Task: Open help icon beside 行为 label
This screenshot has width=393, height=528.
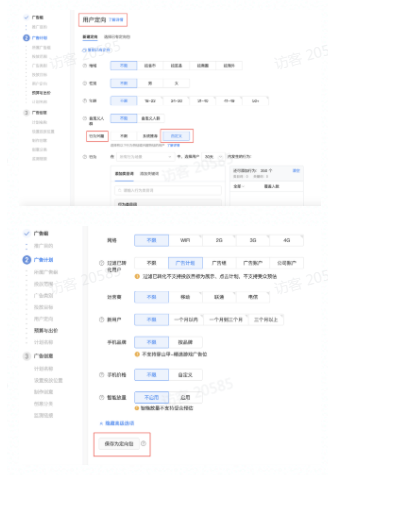Action: coord(85,157)
